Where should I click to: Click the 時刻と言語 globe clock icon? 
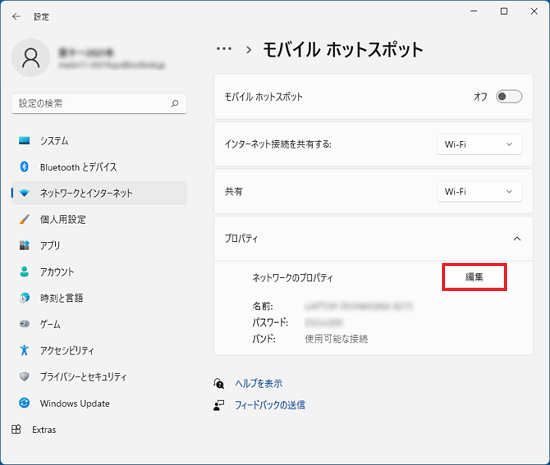coord(24,298)
